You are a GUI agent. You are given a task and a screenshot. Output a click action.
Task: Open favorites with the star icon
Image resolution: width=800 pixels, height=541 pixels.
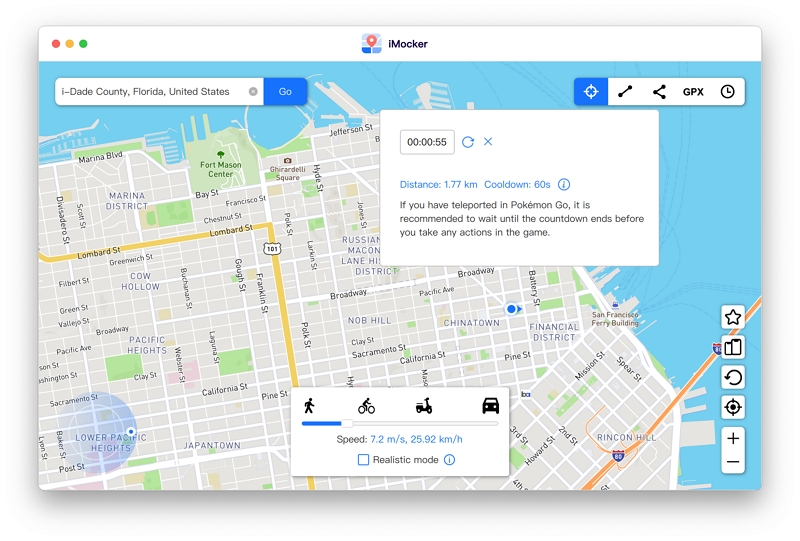733,317
